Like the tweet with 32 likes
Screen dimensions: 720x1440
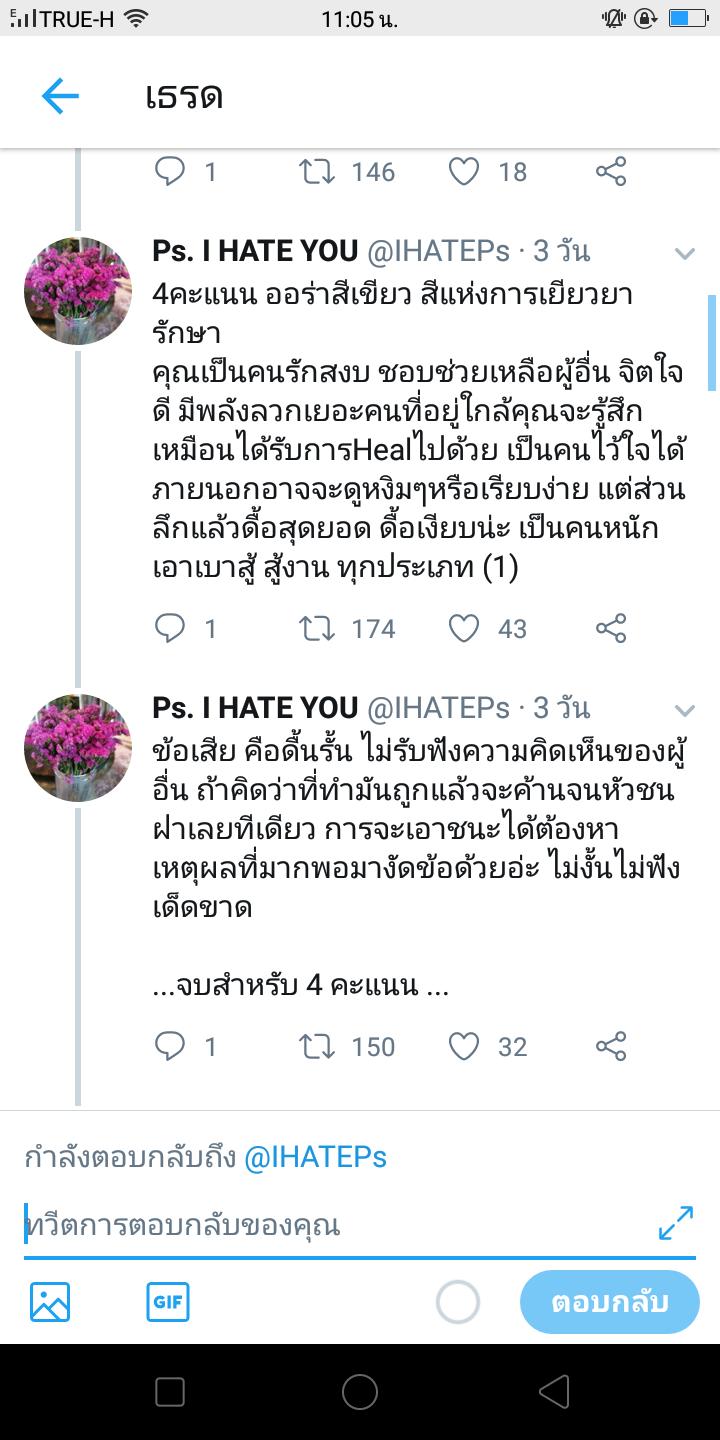pyautogui.click(x=463, y=1046)
